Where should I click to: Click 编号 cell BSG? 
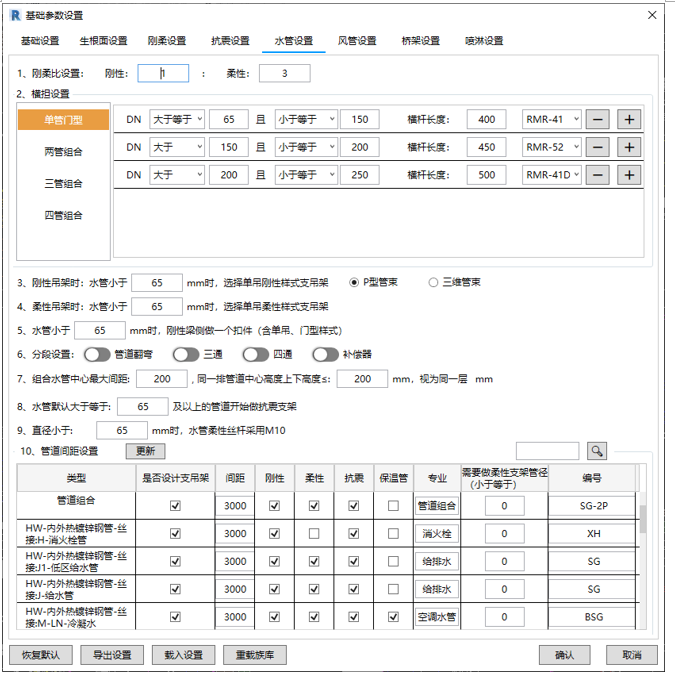click(593, 617)
